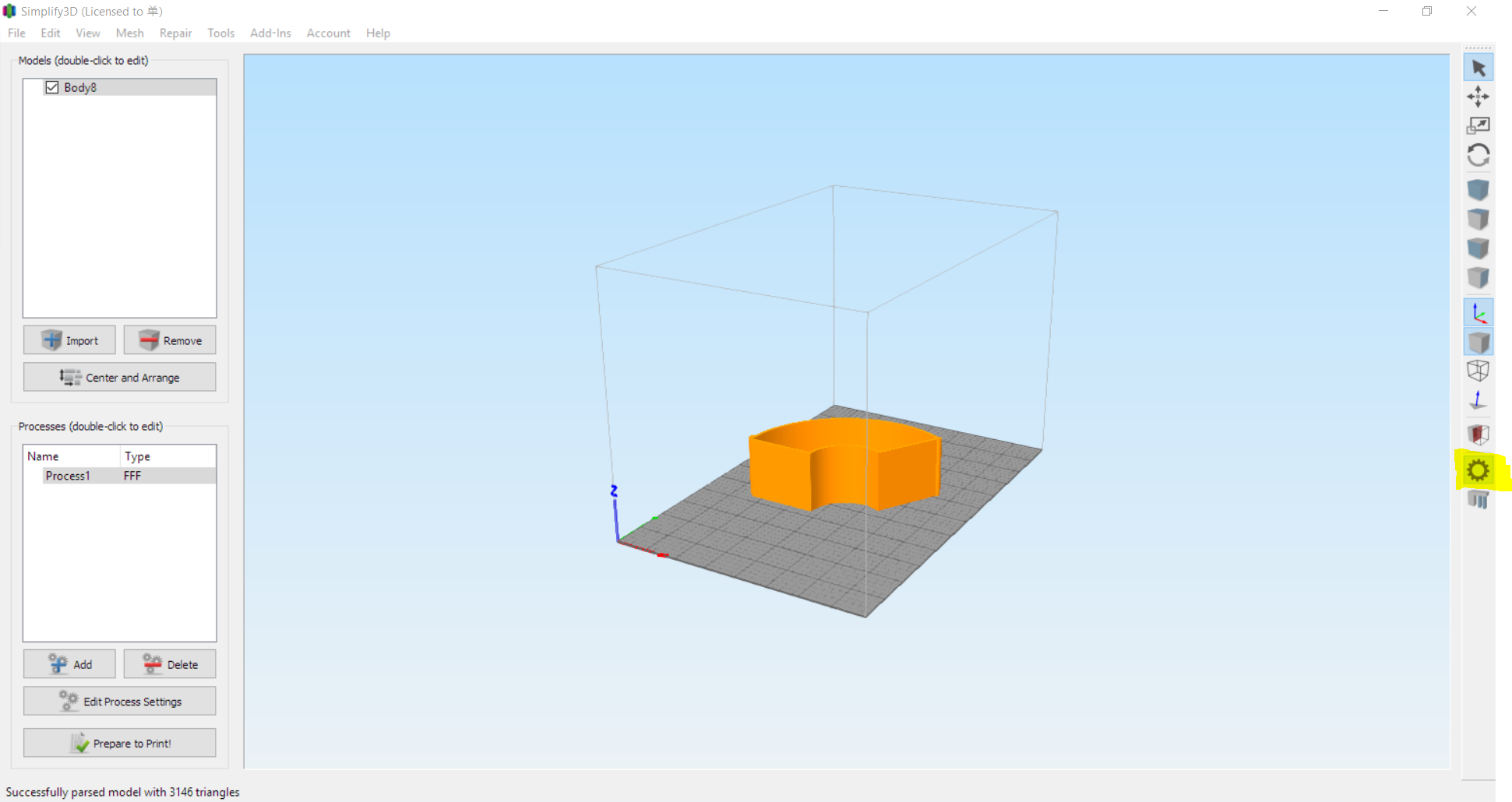Click the Simplify3D app icon in title bar
Screen dimensions: 1512x802
[x=9, y=11]
